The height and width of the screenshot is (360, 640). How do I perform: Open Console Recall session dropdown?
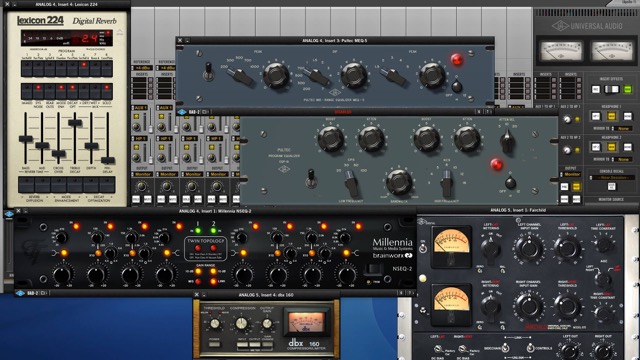click(x=612, y=178)
